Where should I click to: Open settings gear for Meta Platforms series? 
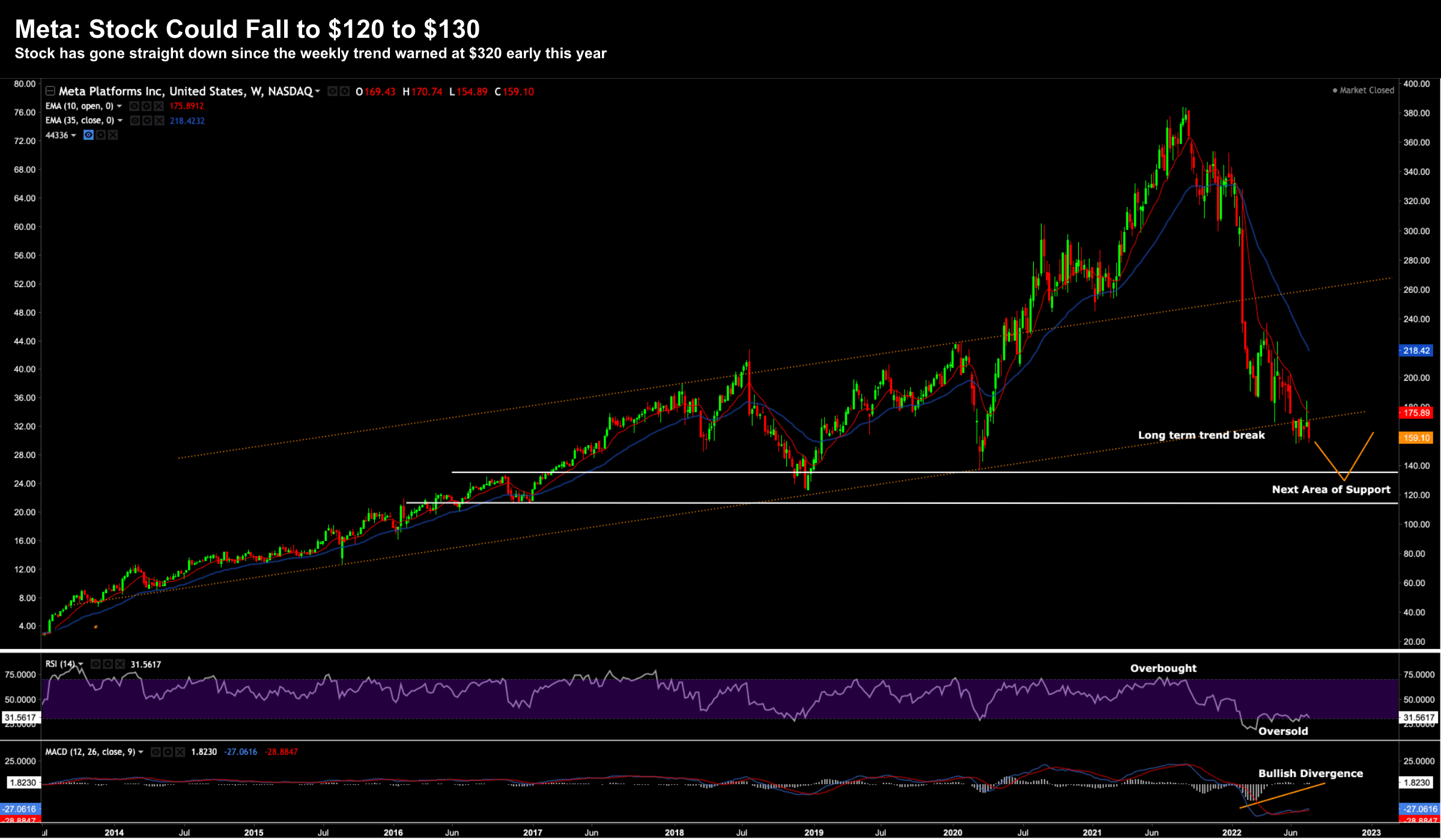[x=344, y=91]
